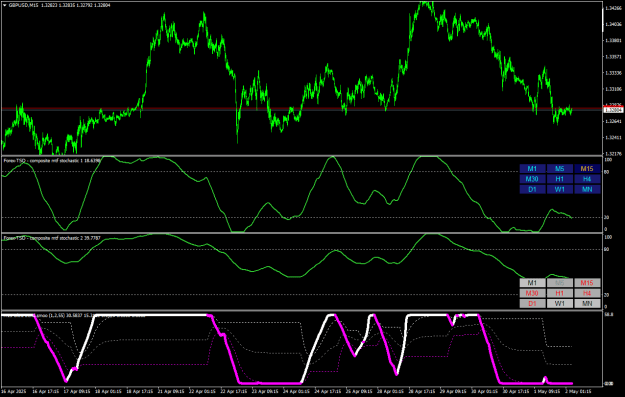Image resolution: width=625 pixels, height=397 pixels.
Task: Toggle red D1 in the gray button grid
Action: (532, 304)
